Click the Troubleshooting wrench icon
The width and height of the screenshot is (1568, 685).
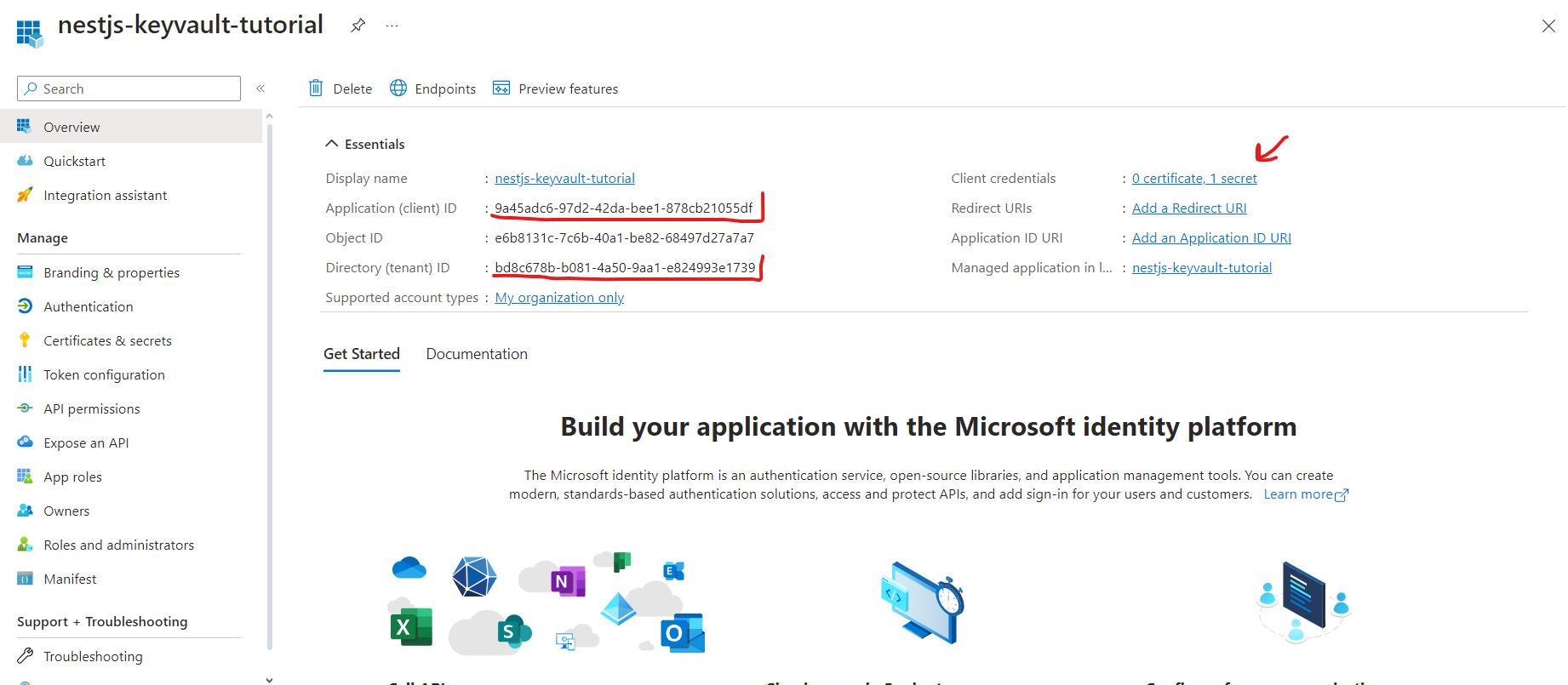25,656
